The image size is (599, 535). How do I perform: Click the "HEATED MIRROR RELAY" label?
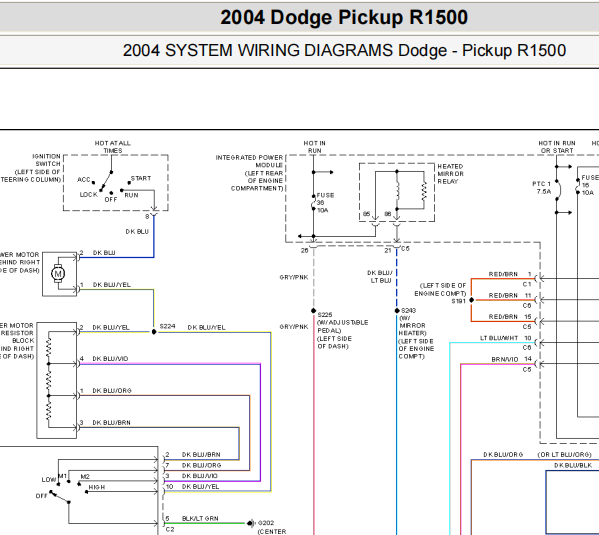450,174
